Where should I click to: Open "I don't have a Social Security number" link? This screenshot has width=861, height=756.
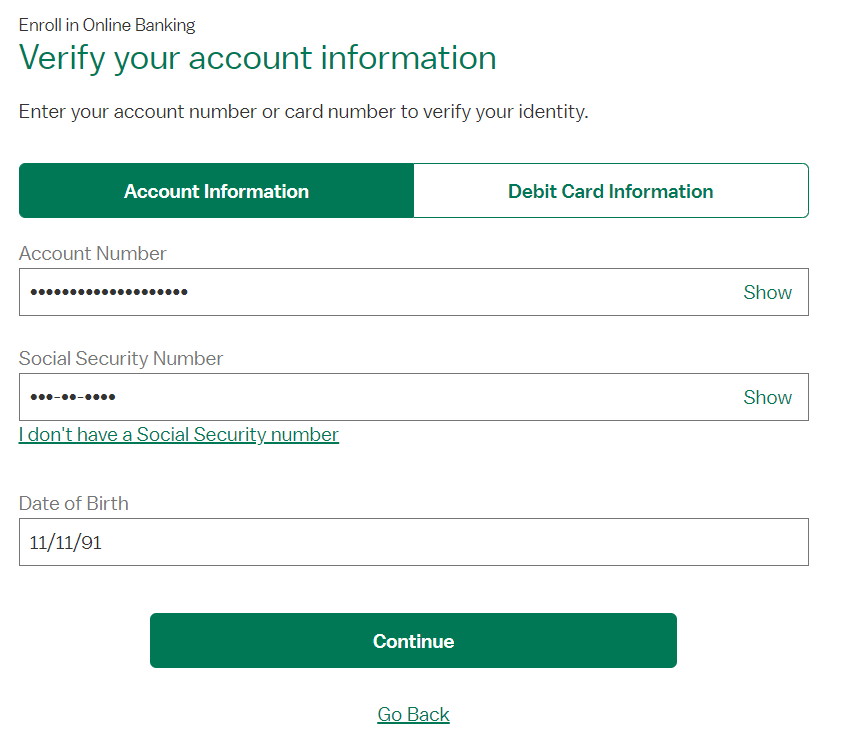(178, 434)
